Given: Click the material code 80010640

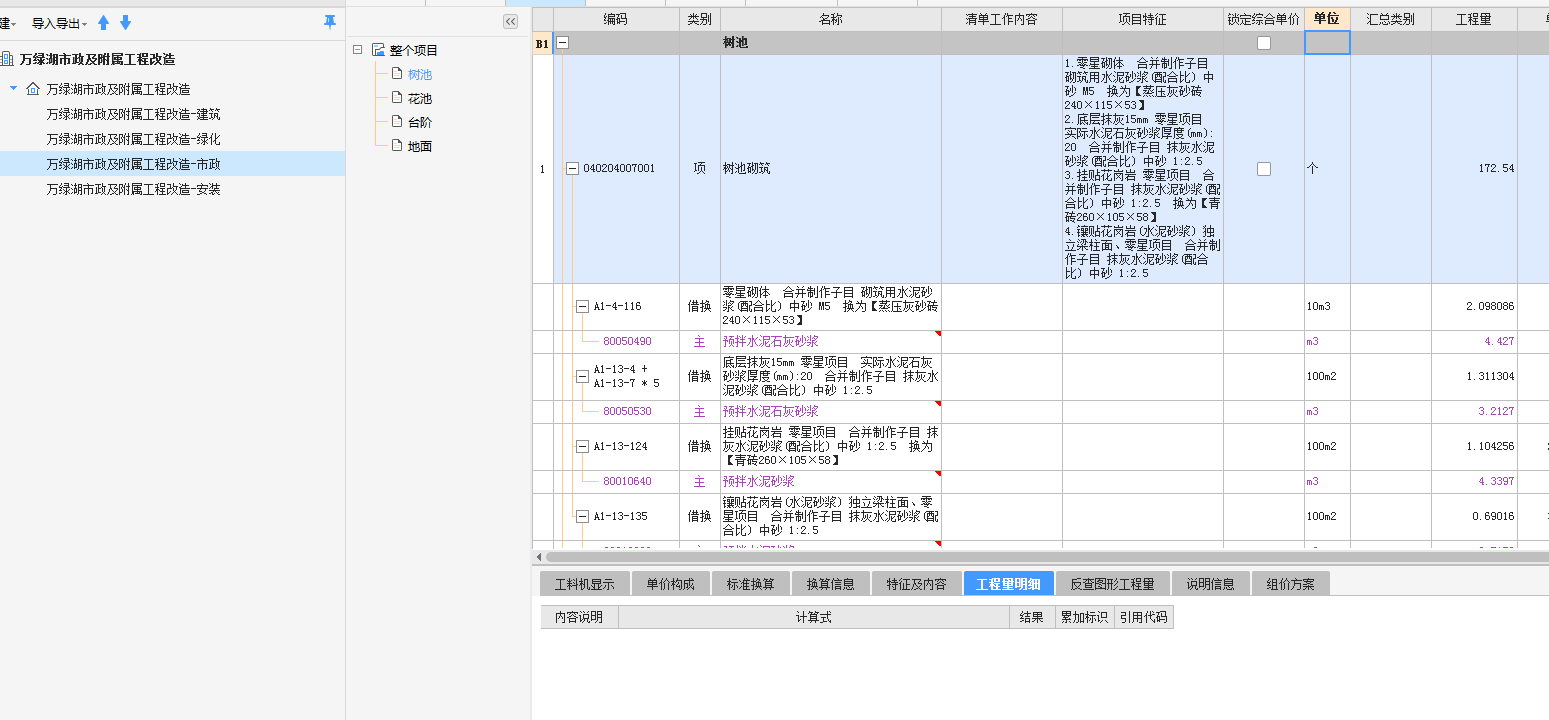Looking at the screenshot, I should point(627,482).
